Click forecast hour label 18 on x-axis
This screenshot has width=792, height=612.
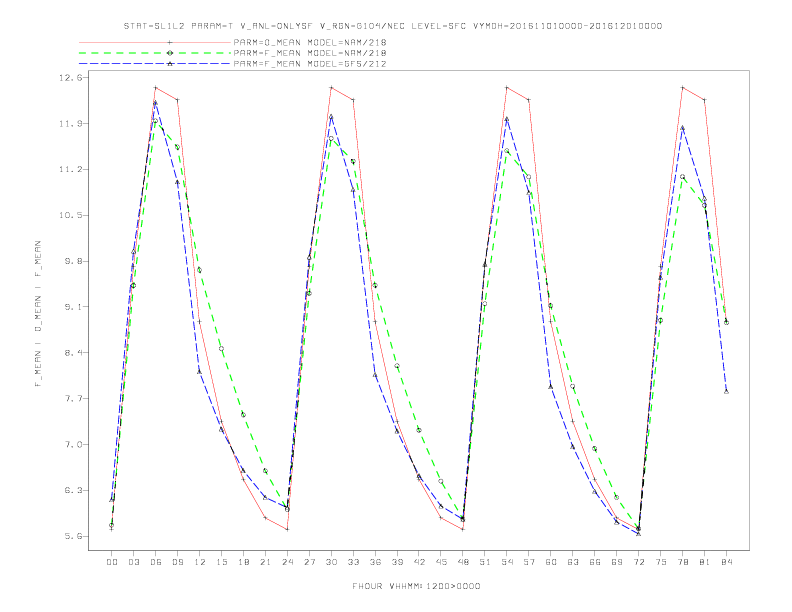click(x=243, y=562)
